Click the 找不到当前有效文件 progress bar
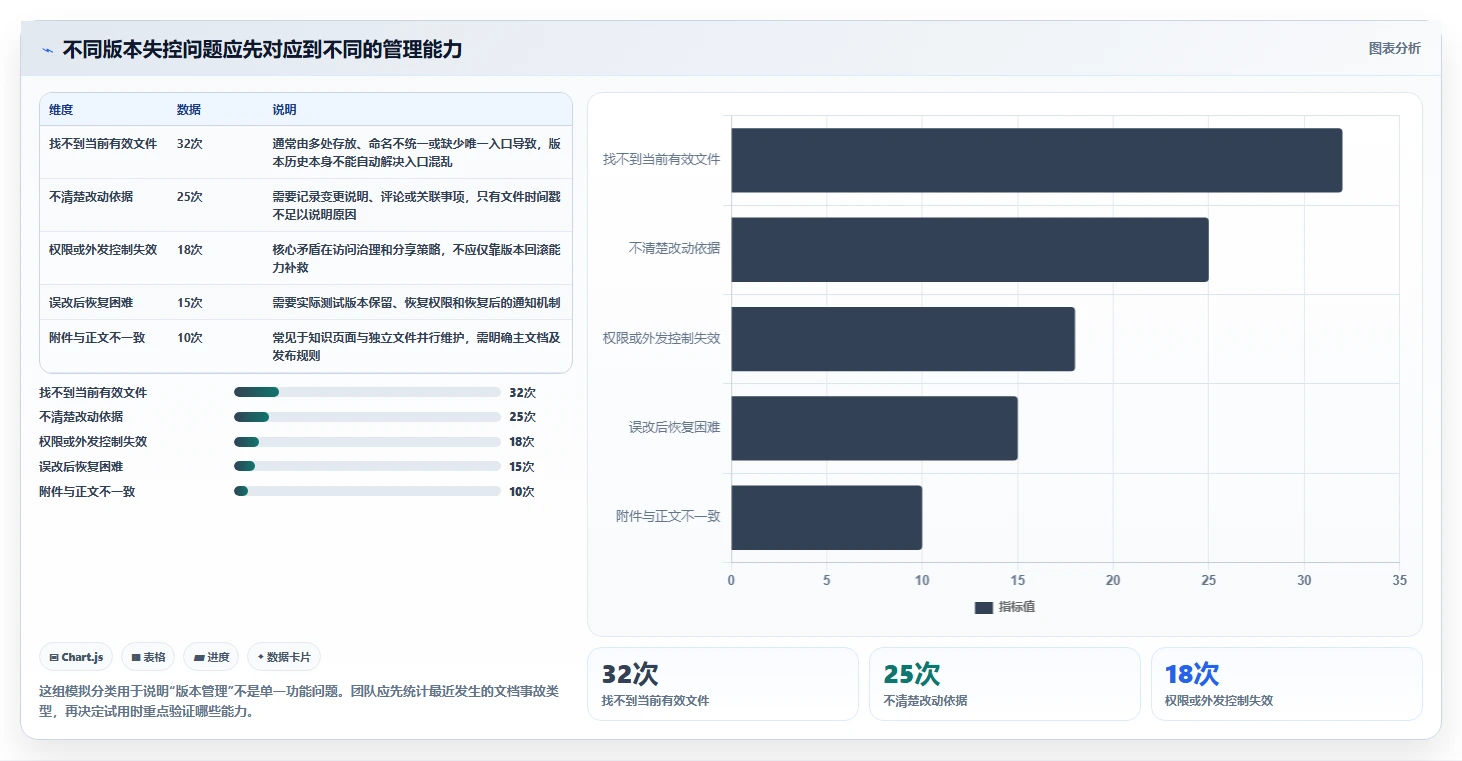Screen dimensions: 1462x761 coord(367,392)
